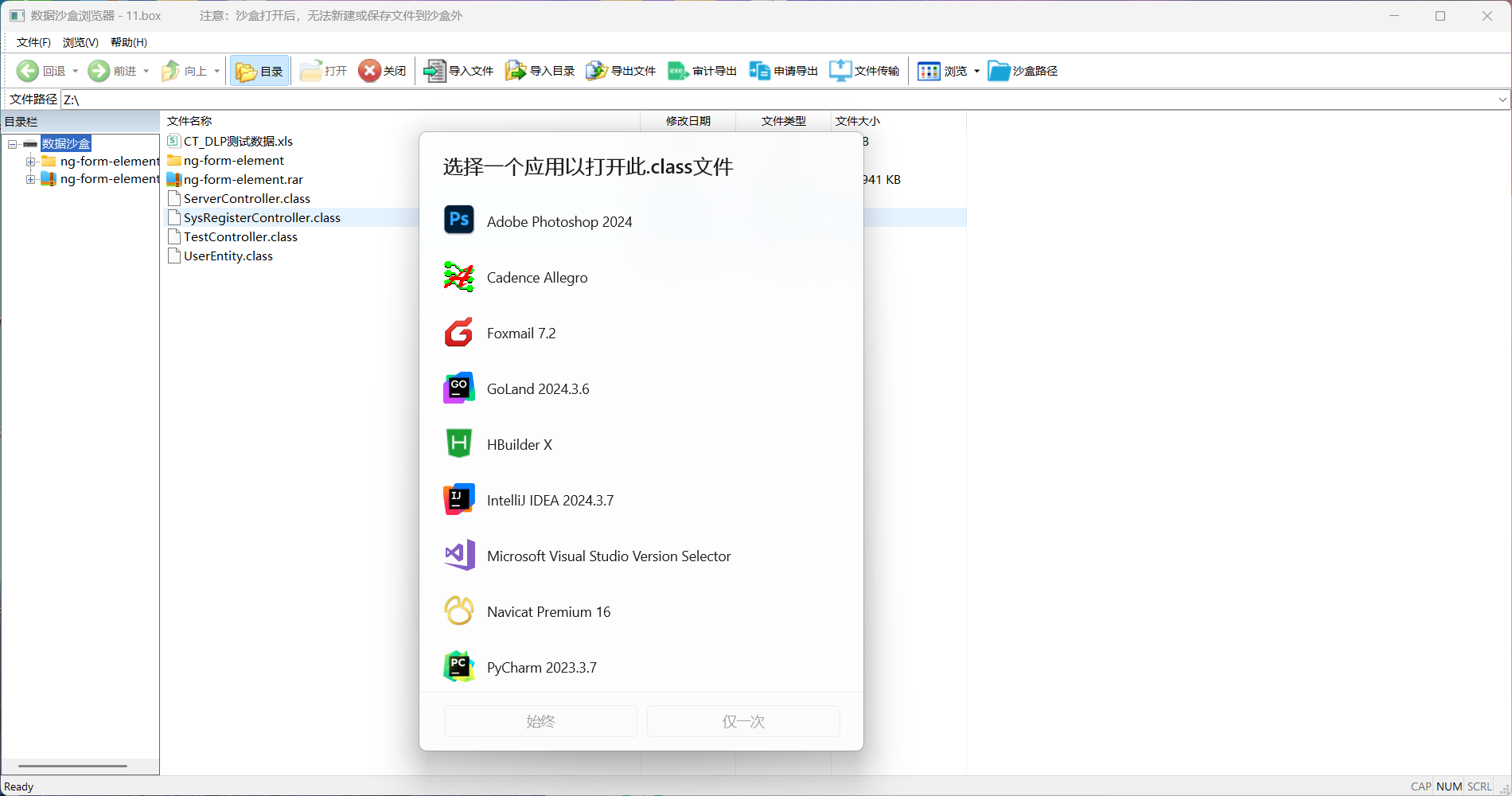
Task: 点击目录树底部的水平滚动条
Action: tap(72, 766)
